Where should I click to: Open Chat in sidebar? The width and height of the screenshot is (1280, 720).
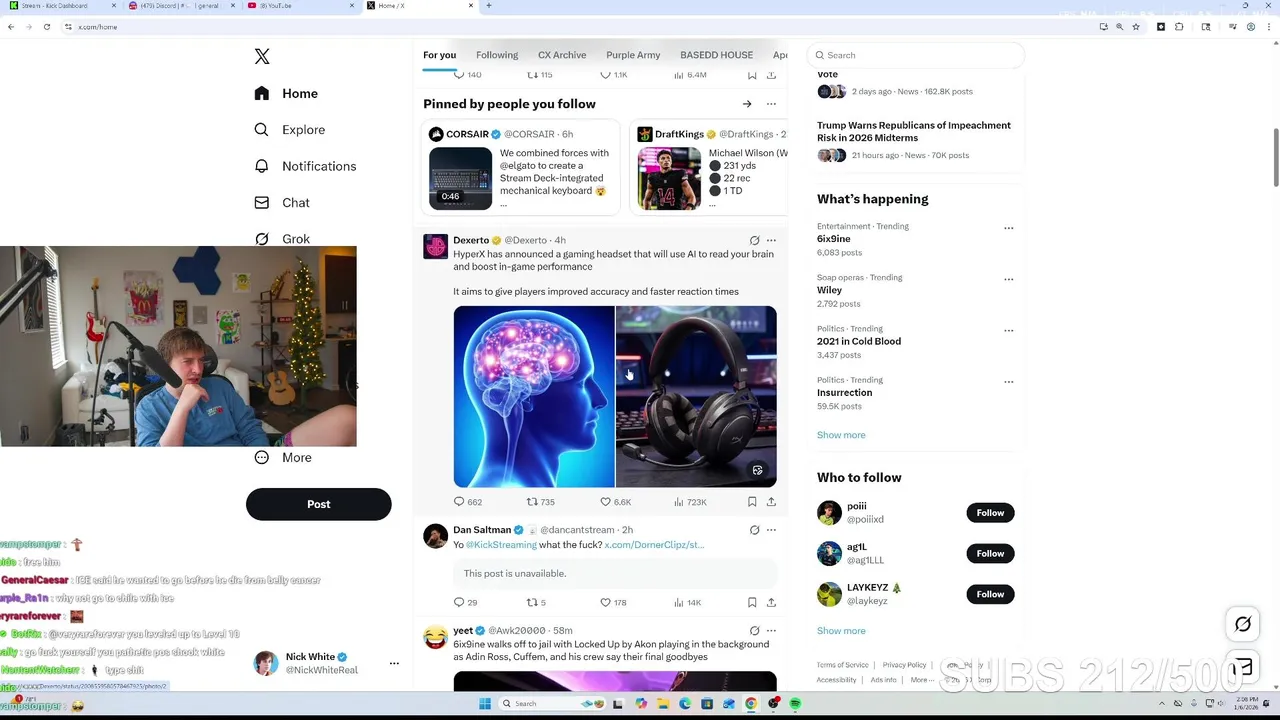click(282, 203)
